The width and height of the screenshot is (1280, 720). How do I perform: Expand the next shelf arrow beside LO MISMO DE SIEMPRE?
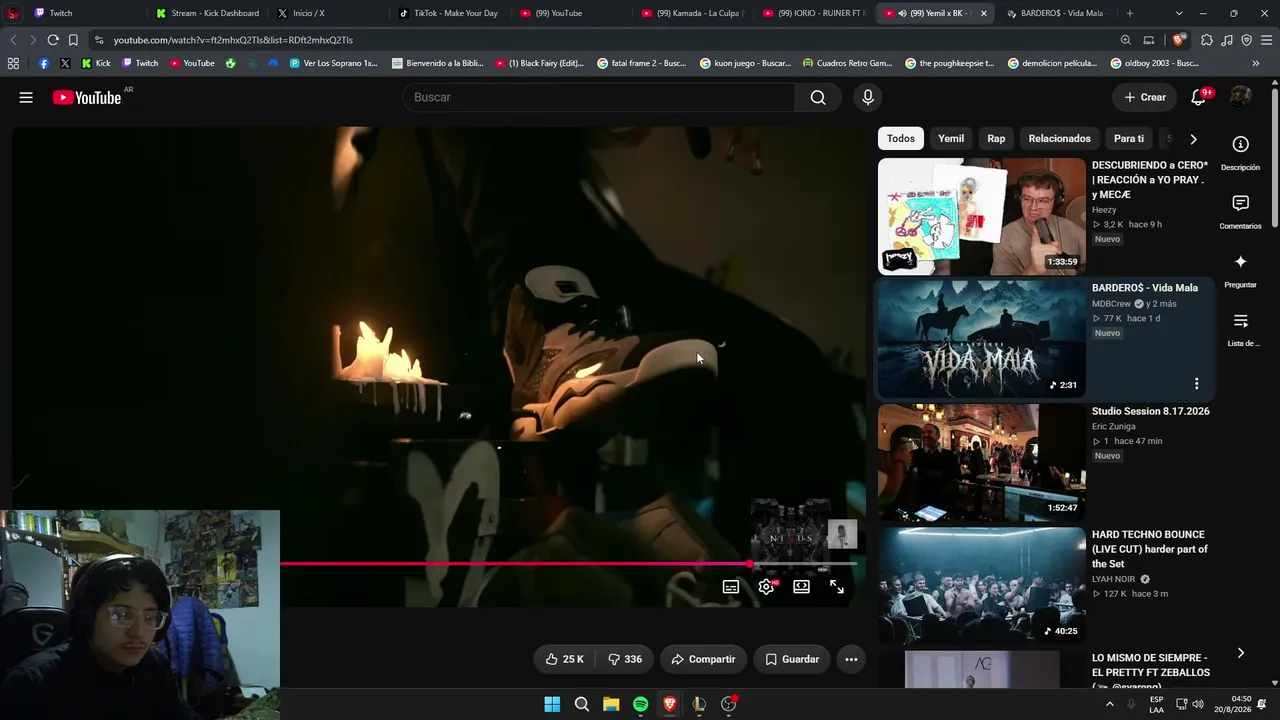pos(1241,653)
